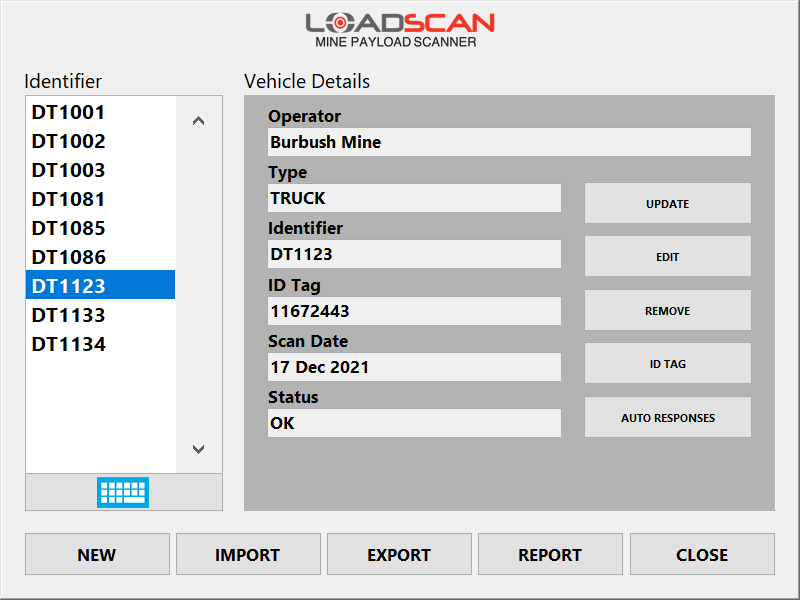Click the CLOSE button
The width and height of the screenshot is (800, 600).
point(702,554)
